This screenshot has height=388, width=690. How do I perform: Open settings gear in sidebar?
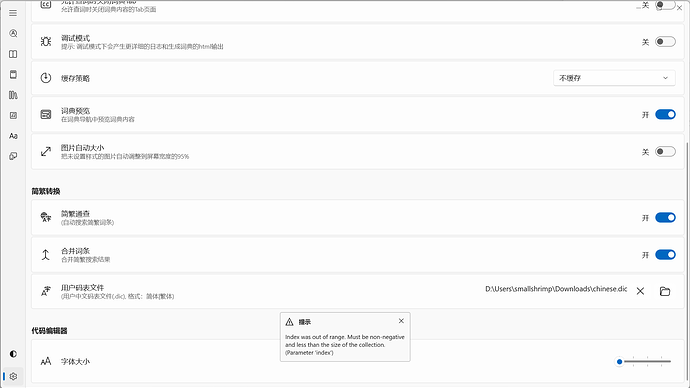click(13, 377)
